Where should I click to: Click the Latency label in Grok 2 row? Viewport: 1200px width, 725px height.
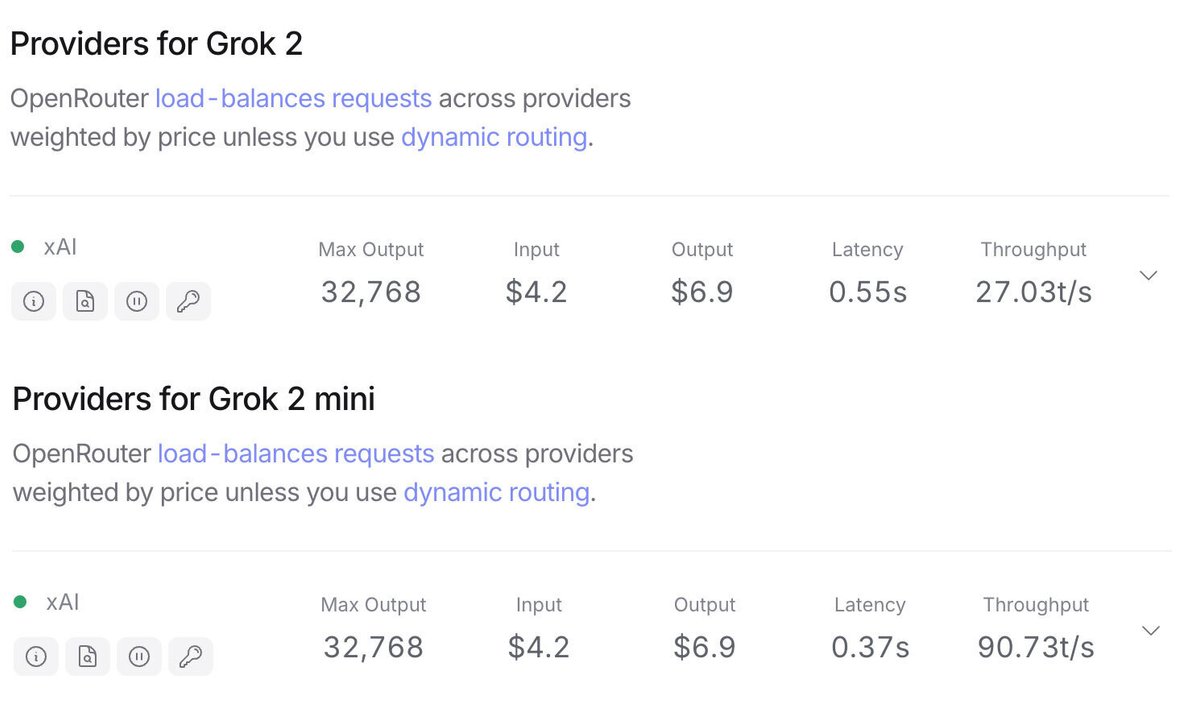867,250
